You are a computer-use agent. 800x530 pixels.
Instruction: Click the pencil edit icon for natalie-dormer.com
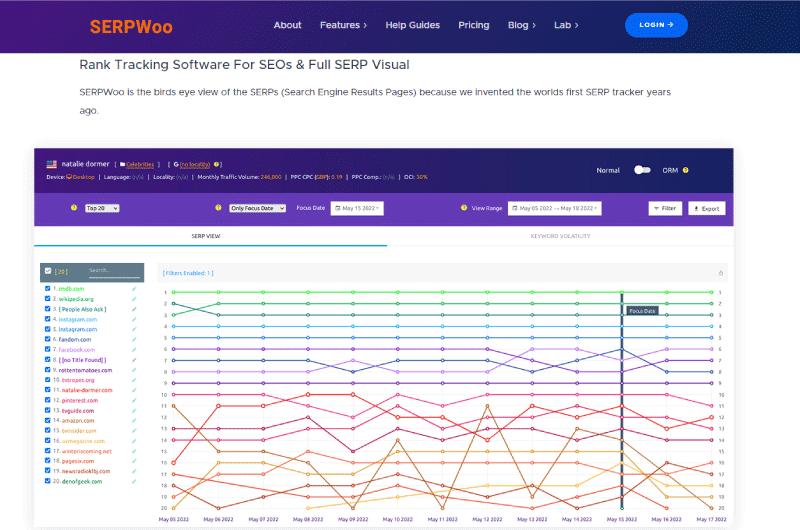(x=134, y=390)
